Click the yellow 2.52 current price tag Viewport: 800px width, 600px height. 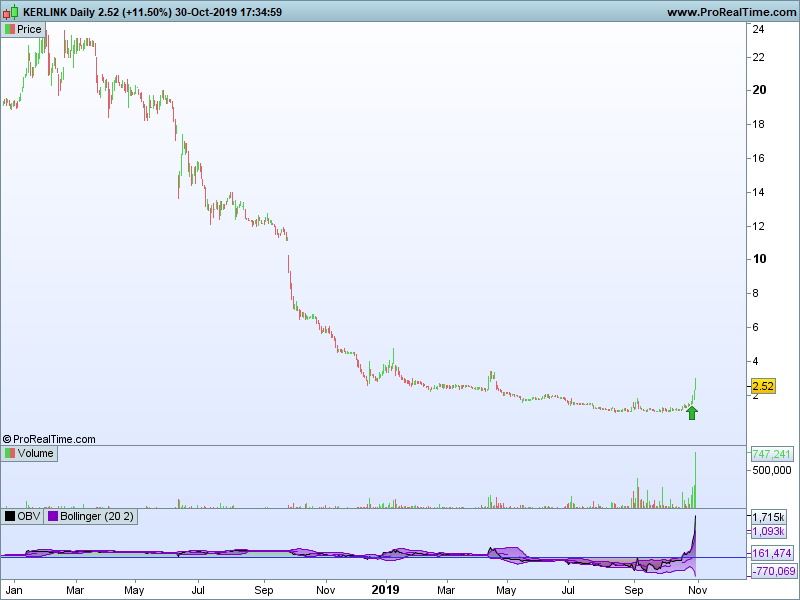[763, 386]
